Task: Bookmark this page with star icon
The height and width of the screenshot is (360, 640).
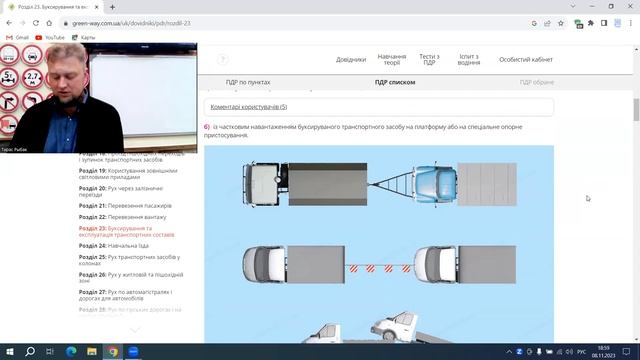Action: [561, 23]
